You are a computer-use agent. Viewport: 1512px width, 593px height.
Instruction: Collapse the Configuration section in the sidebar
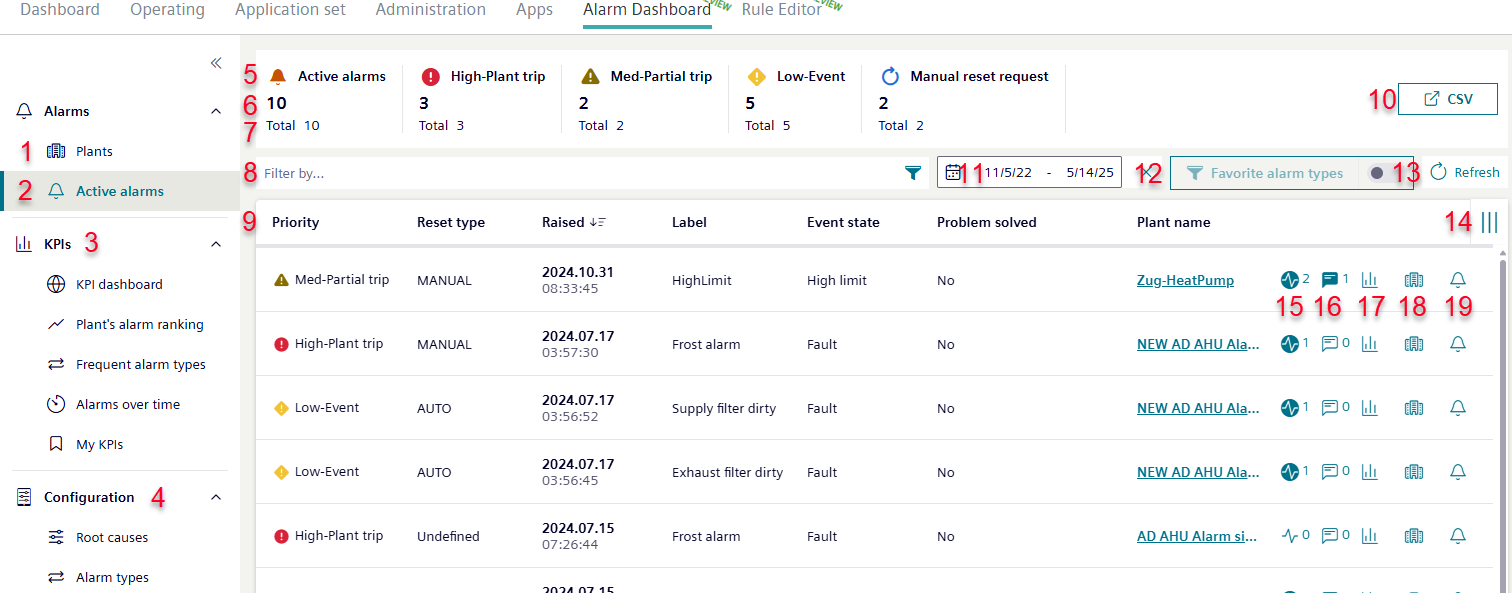[216, 497]
